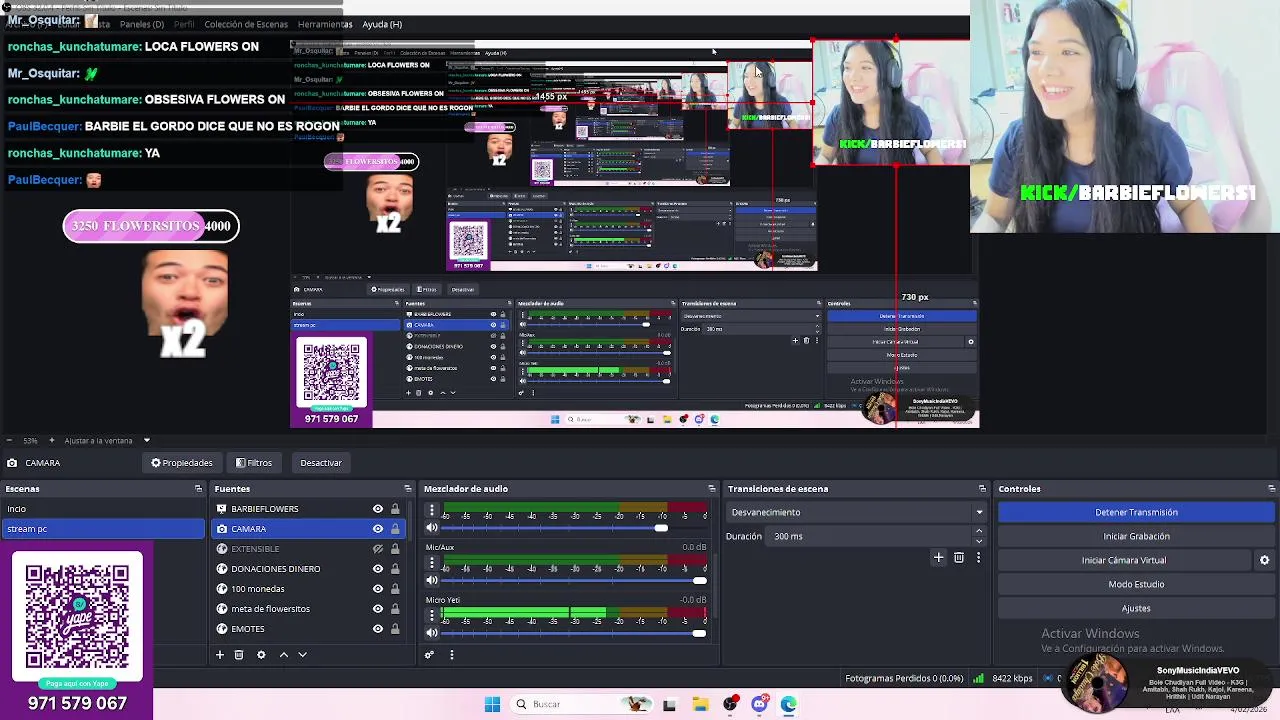The width and height of the screenshot is (1280, 720).
Task: Add a configurable transition plus
Action: coord(938,558)
